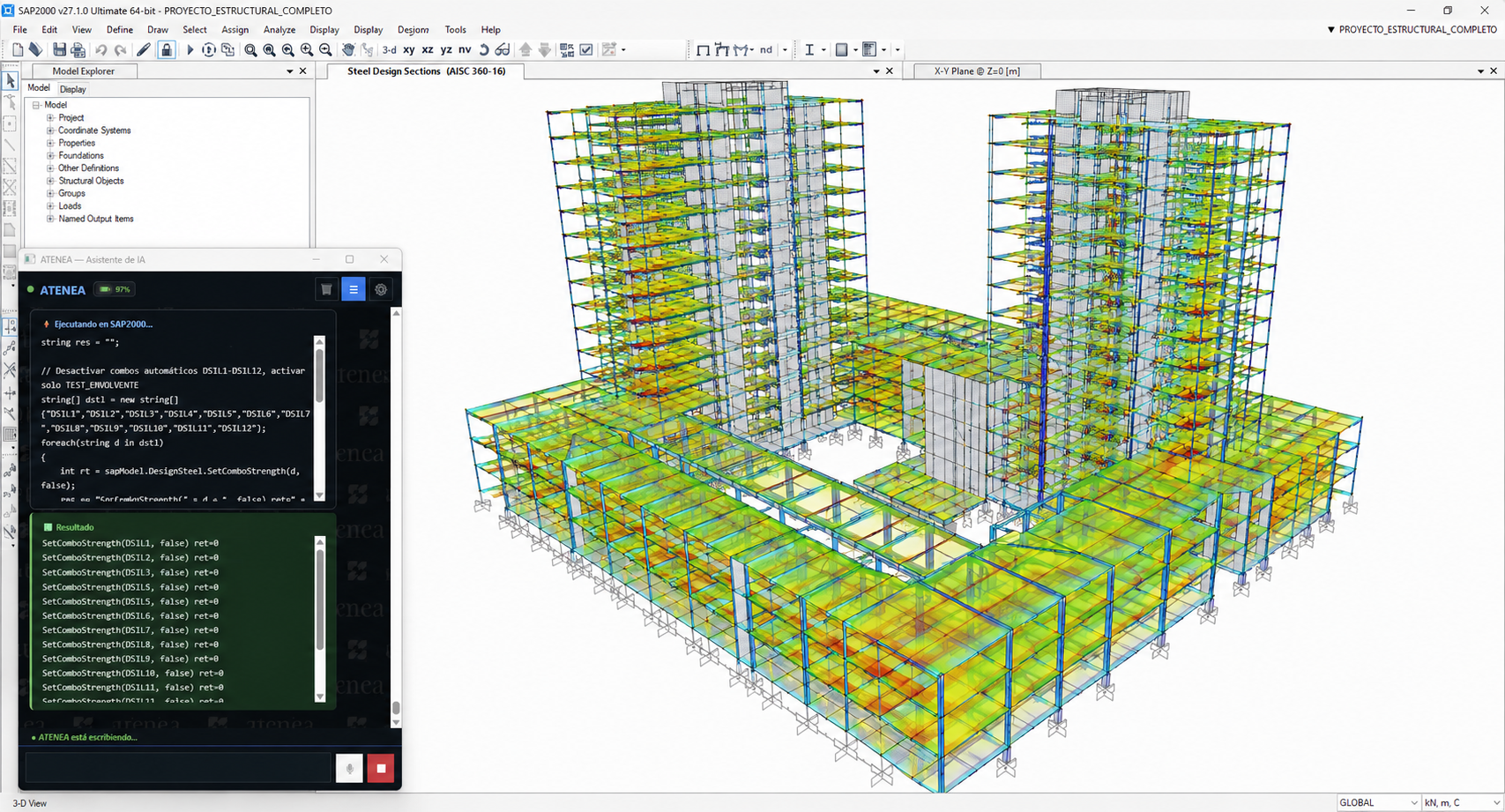1505x812 pixels.
Task: Click the Perspective Toggle glasses icon
Action: tap(503, 50)
